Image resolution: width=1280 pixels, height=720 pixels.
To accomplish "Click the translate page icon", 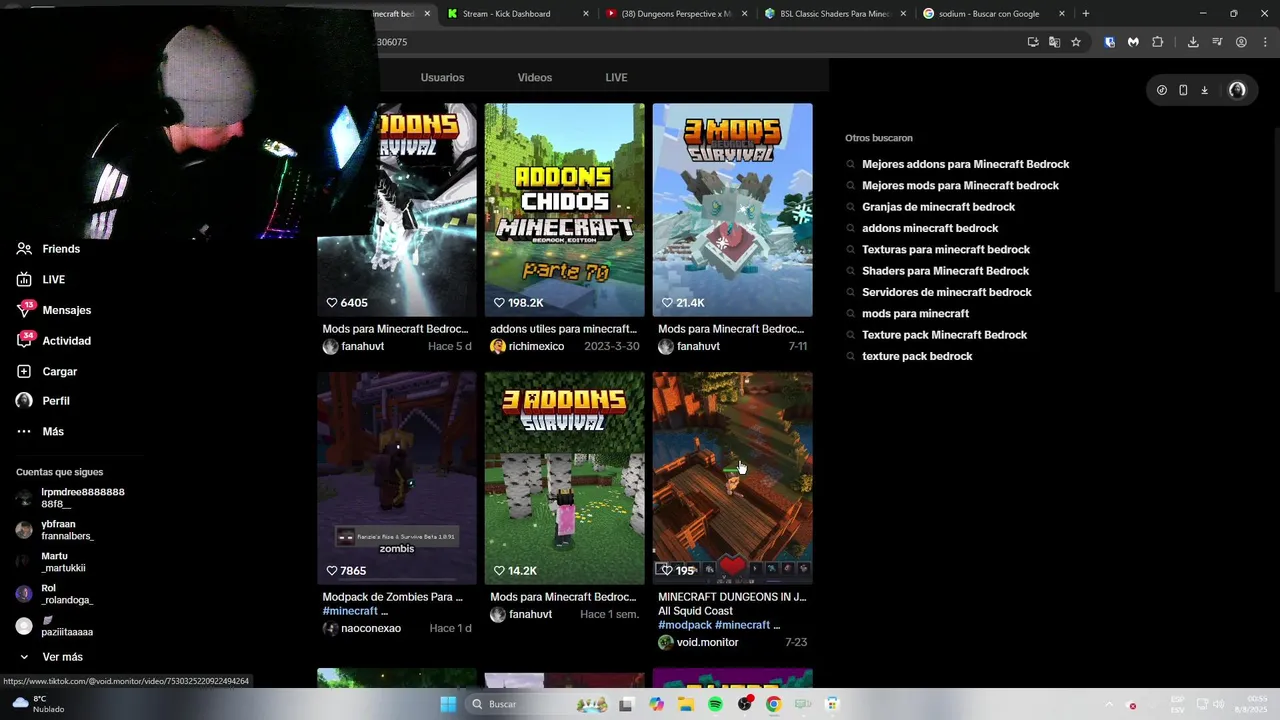I will (1054, 42).
